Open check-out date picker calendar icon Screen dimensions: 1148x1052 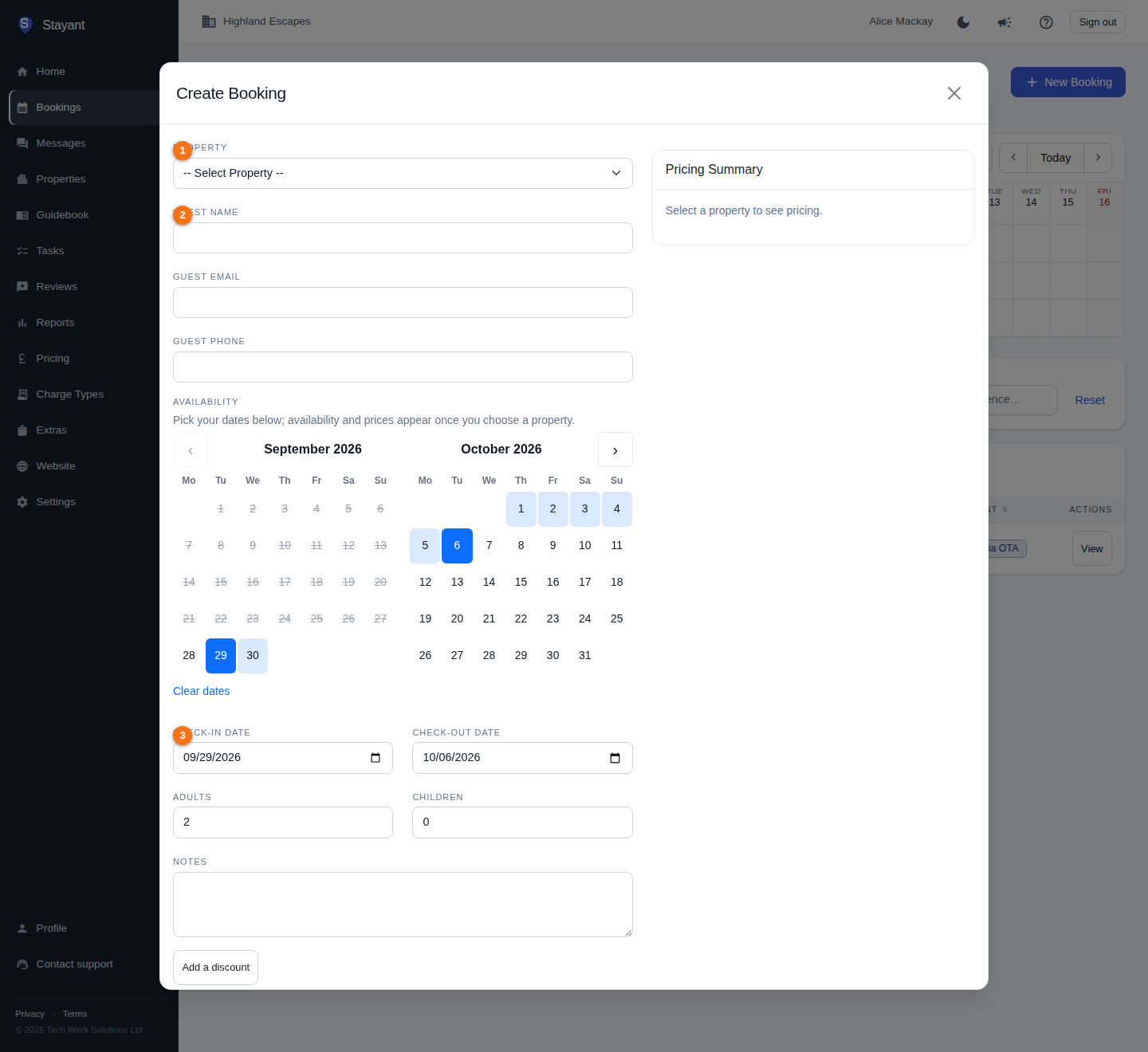(615, 758)
